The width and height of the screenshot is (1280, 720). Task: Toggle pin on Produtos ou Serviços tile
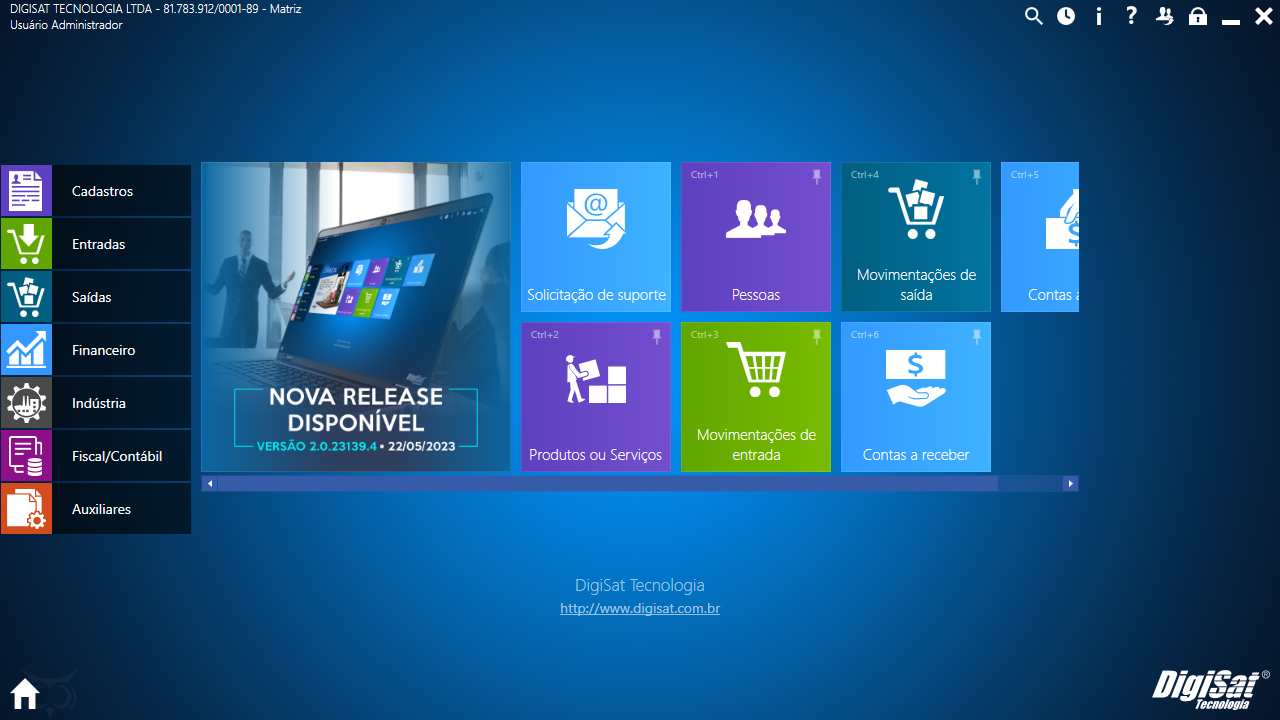(x=656, y=336)
